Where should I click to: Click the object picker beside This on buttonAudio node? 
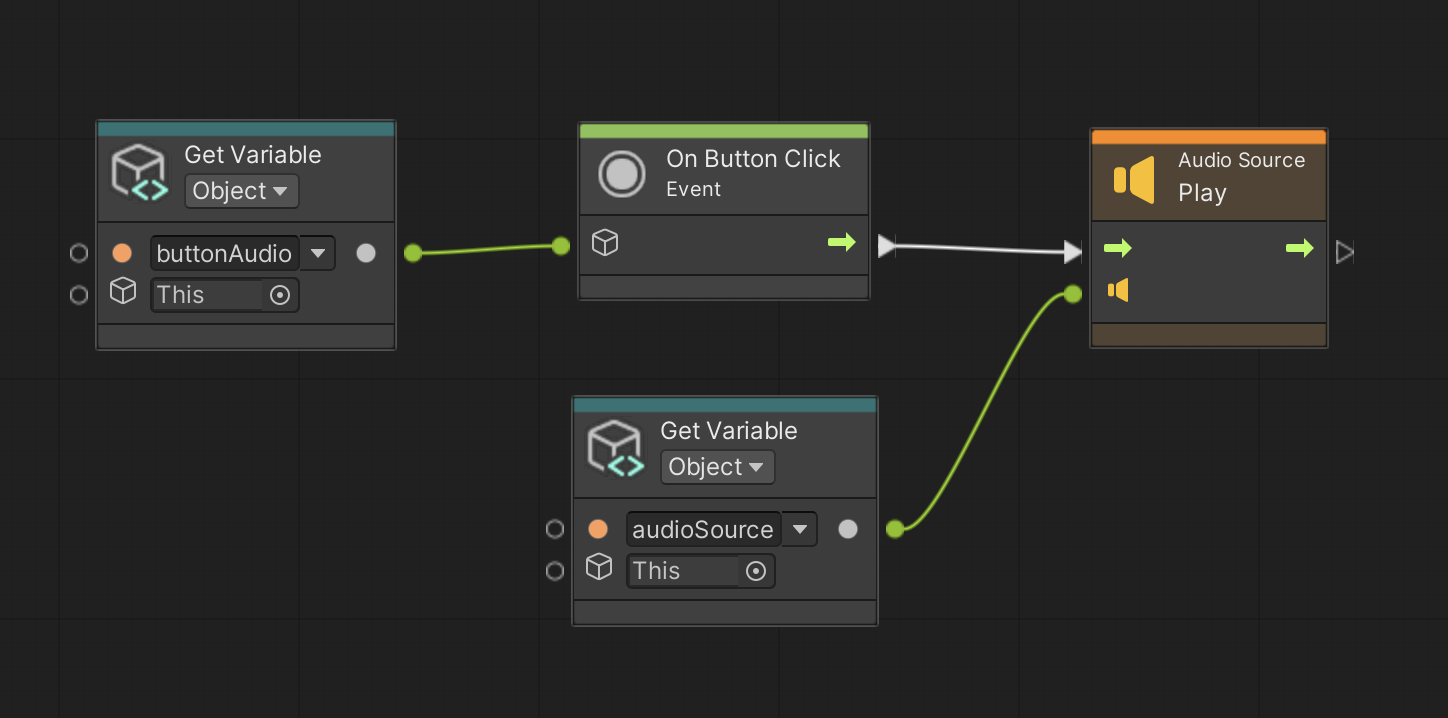point(280,295)
